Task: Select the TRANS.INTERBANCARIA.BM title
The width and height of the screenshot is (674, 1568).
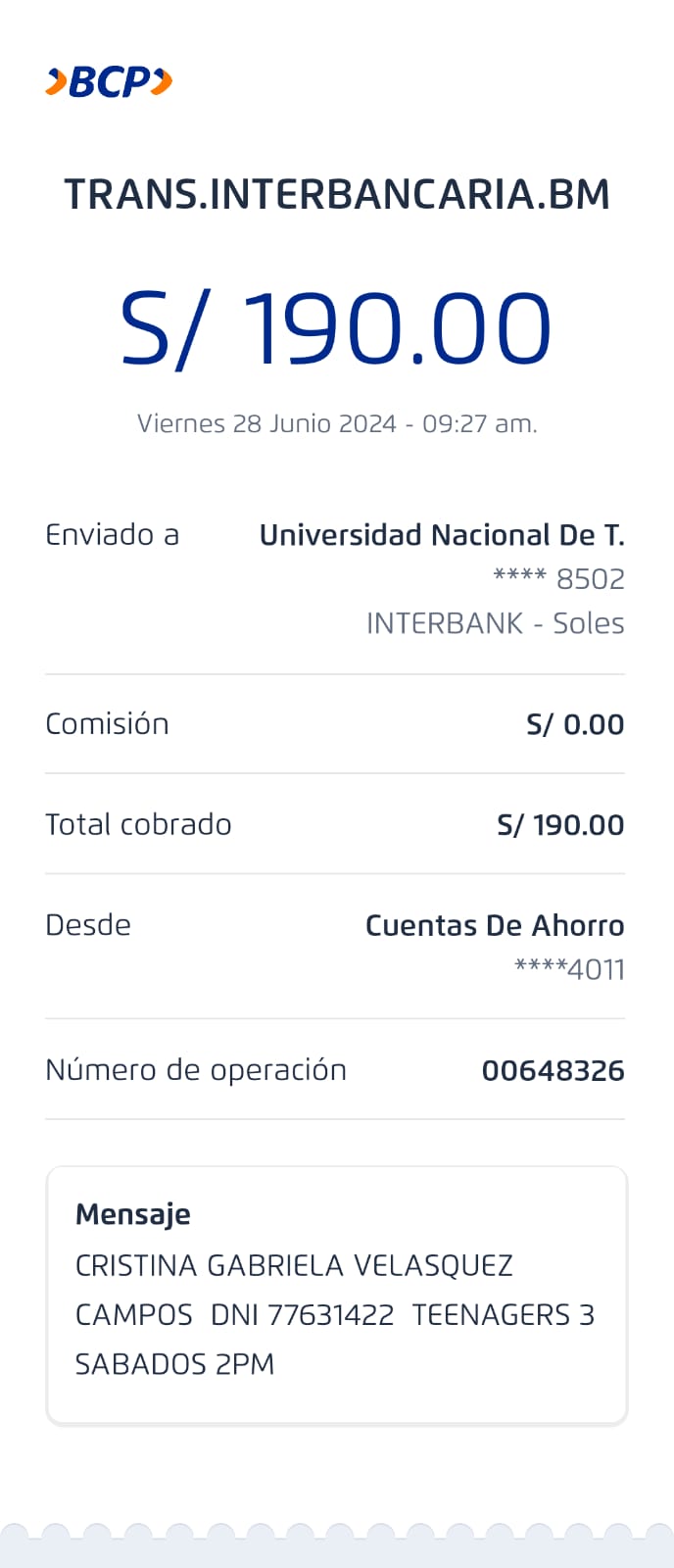Action: [x=337, y=194]
